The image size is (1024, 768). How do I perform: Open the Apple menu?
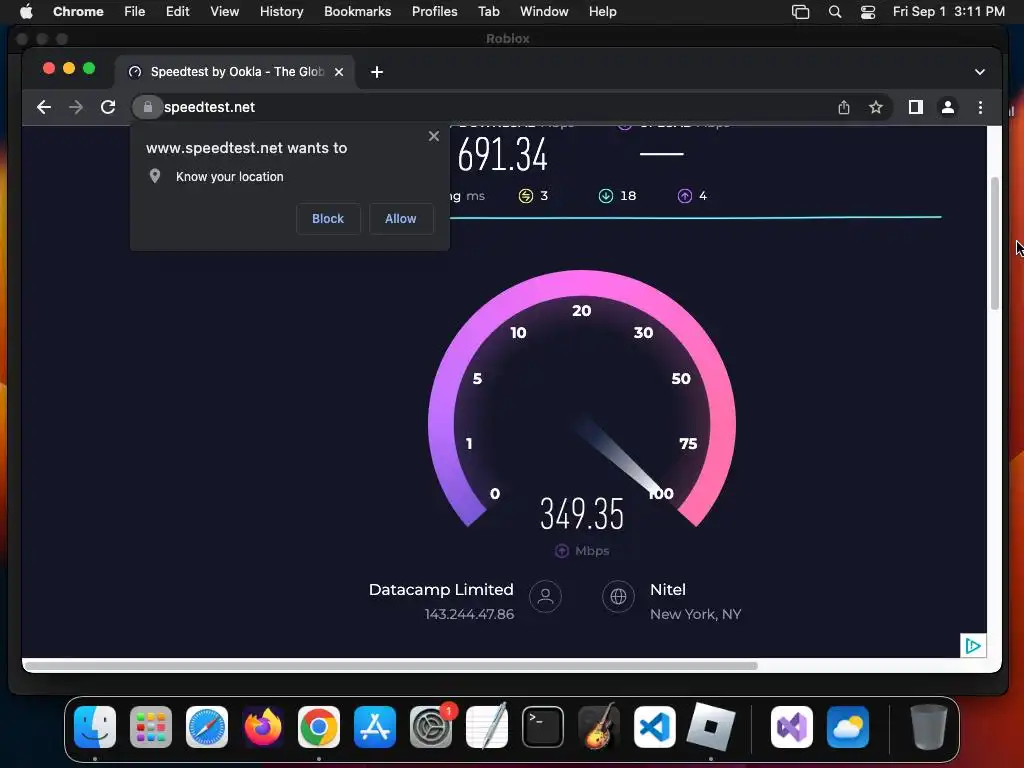pyautogui.click(x=26, y=11)
